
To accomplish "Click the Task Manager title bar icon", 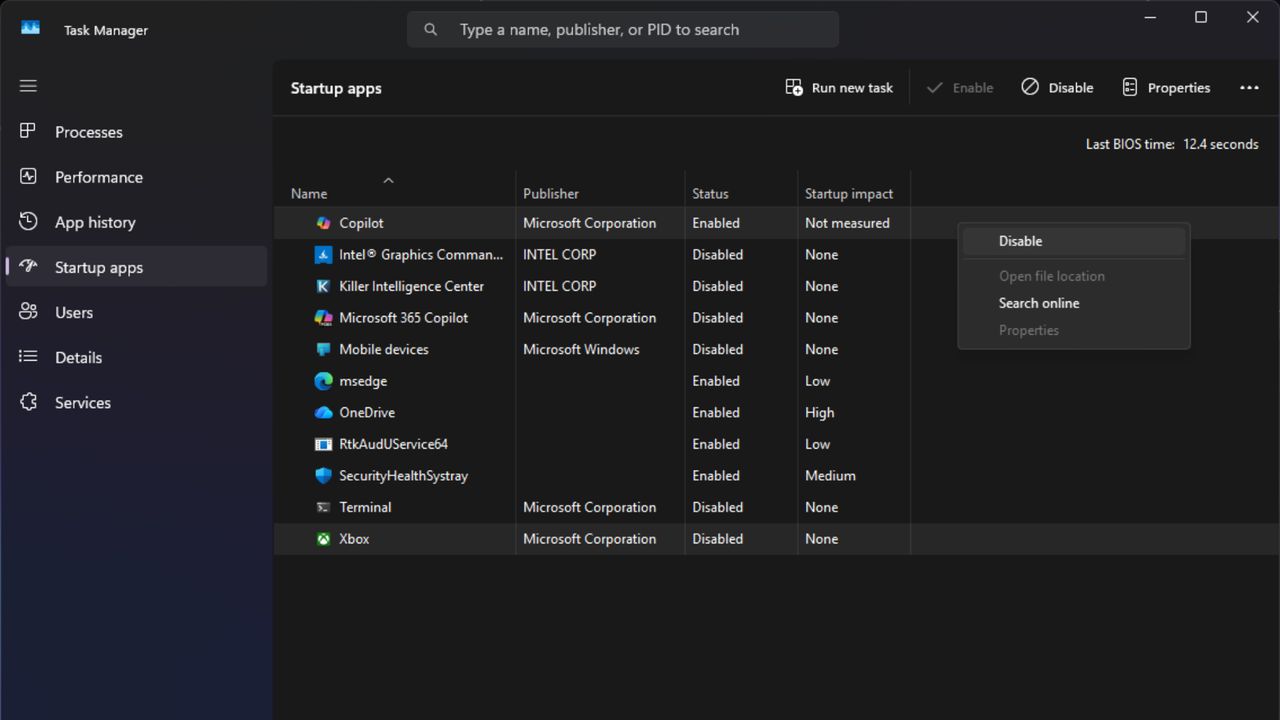I will pos(30,28).
